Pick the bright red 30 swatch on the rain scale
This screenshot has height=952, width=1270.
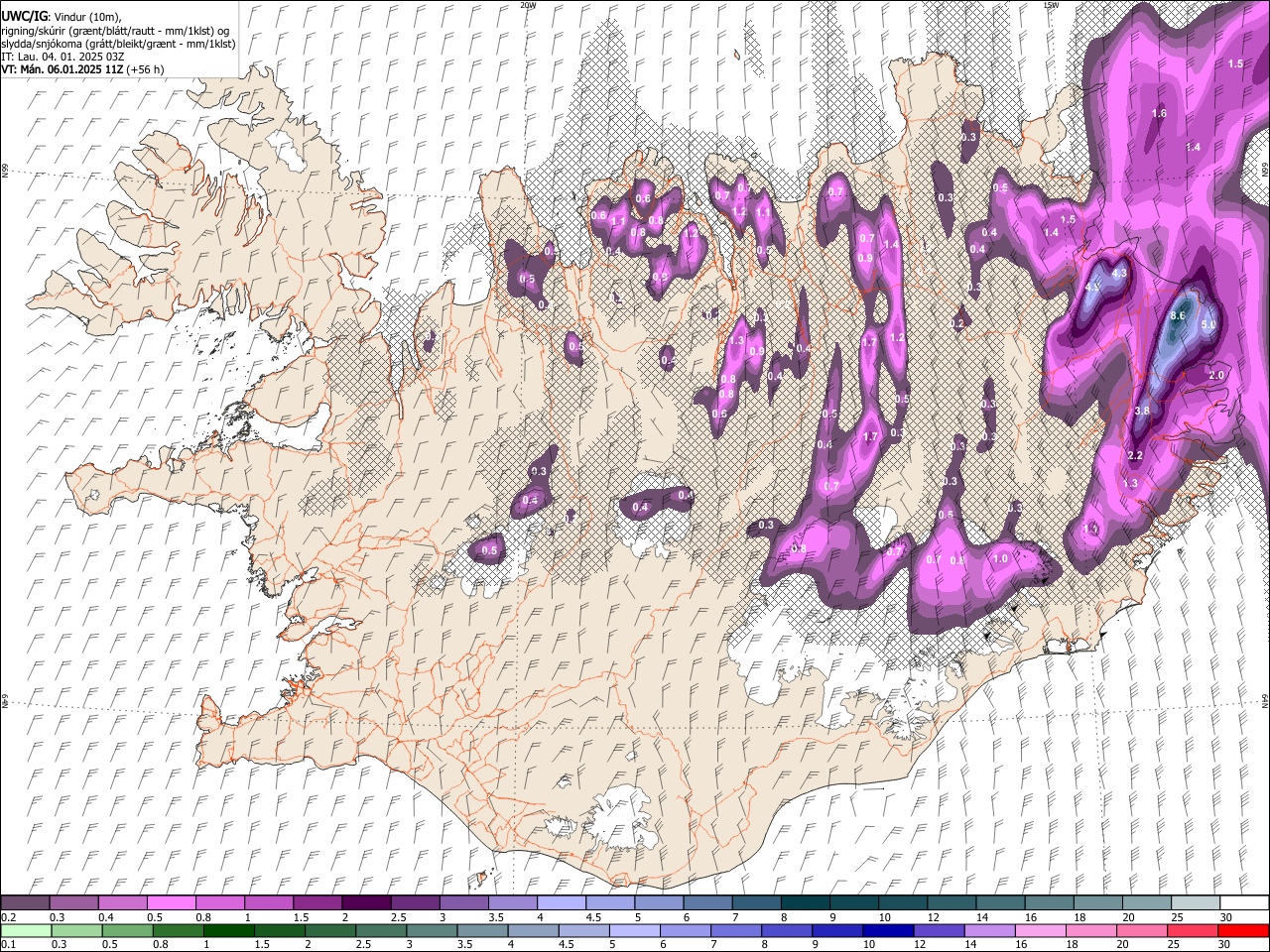click(x=1242, y=930)
